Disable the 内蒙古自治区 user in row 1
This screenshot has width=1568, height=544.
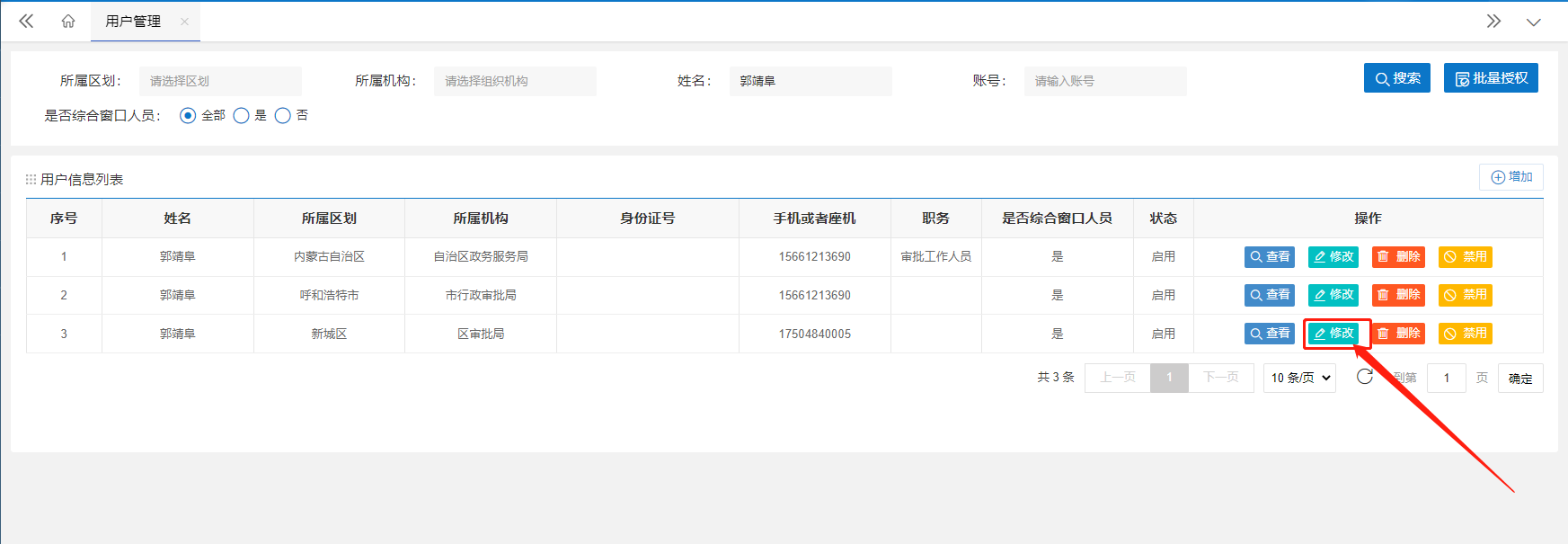(x=1465, y=257)
